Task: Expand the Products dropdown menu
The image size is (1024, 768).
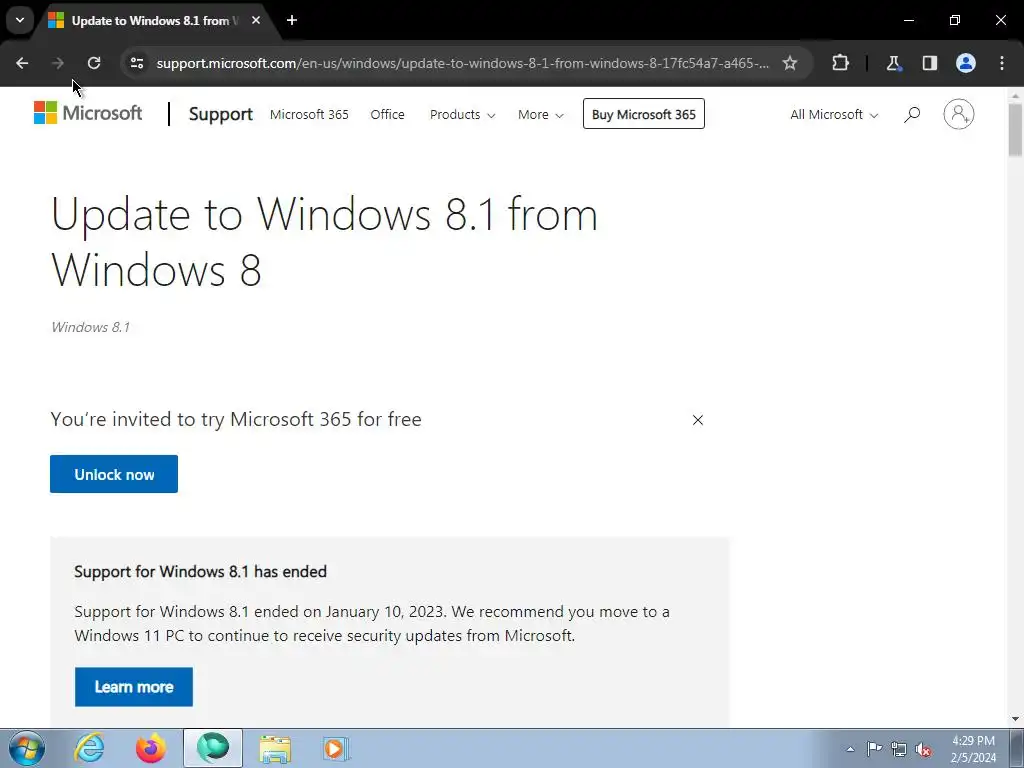Action: 462,114
